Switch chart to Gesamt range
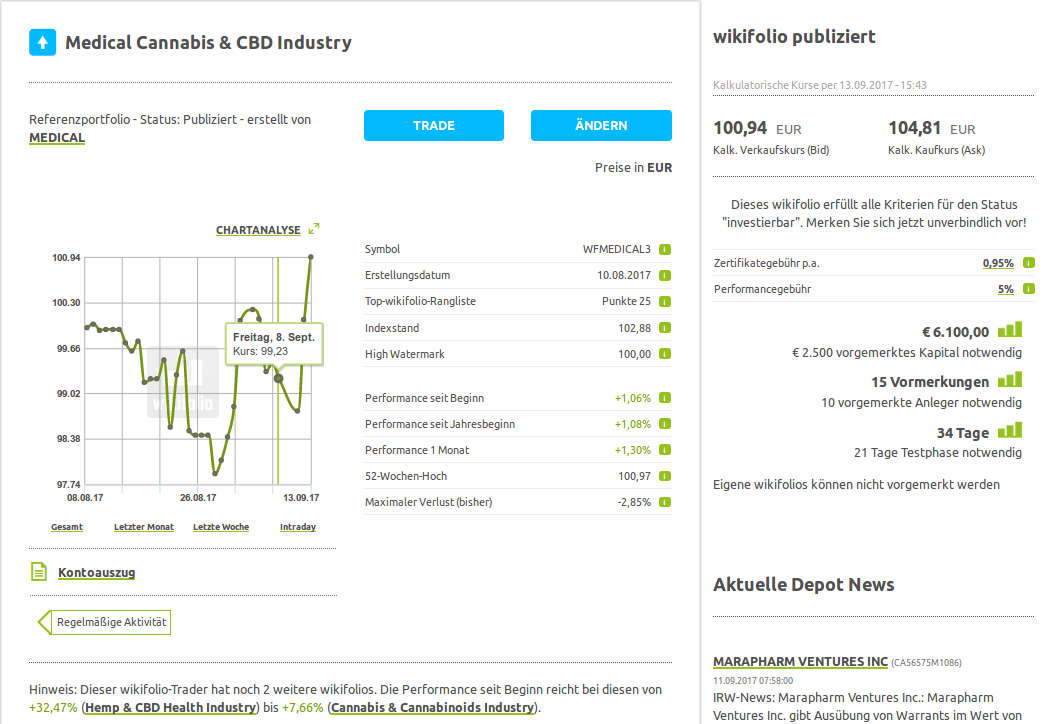 67,527
